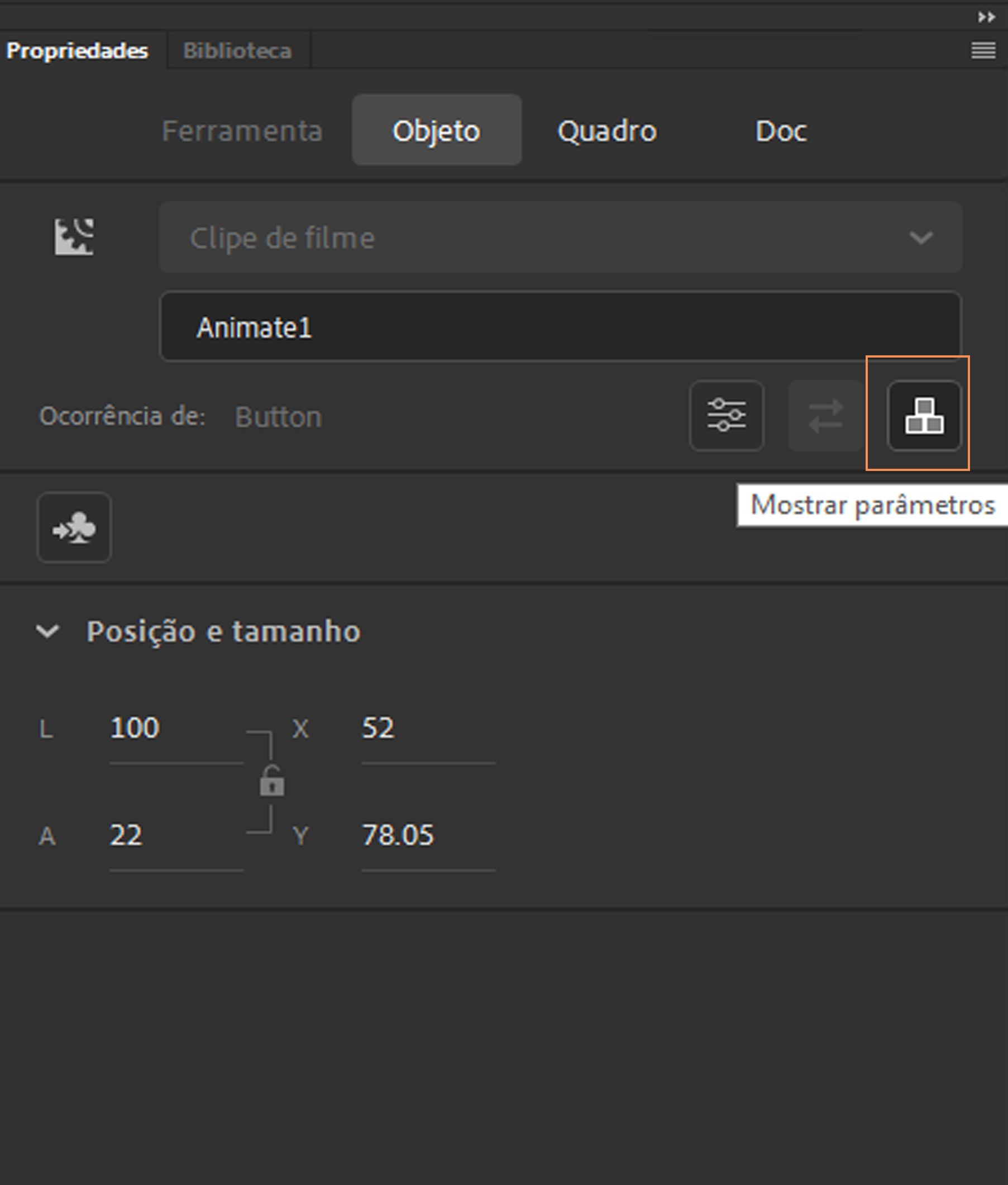Click the convert to symbol icon button

click(x=74, y=527)
